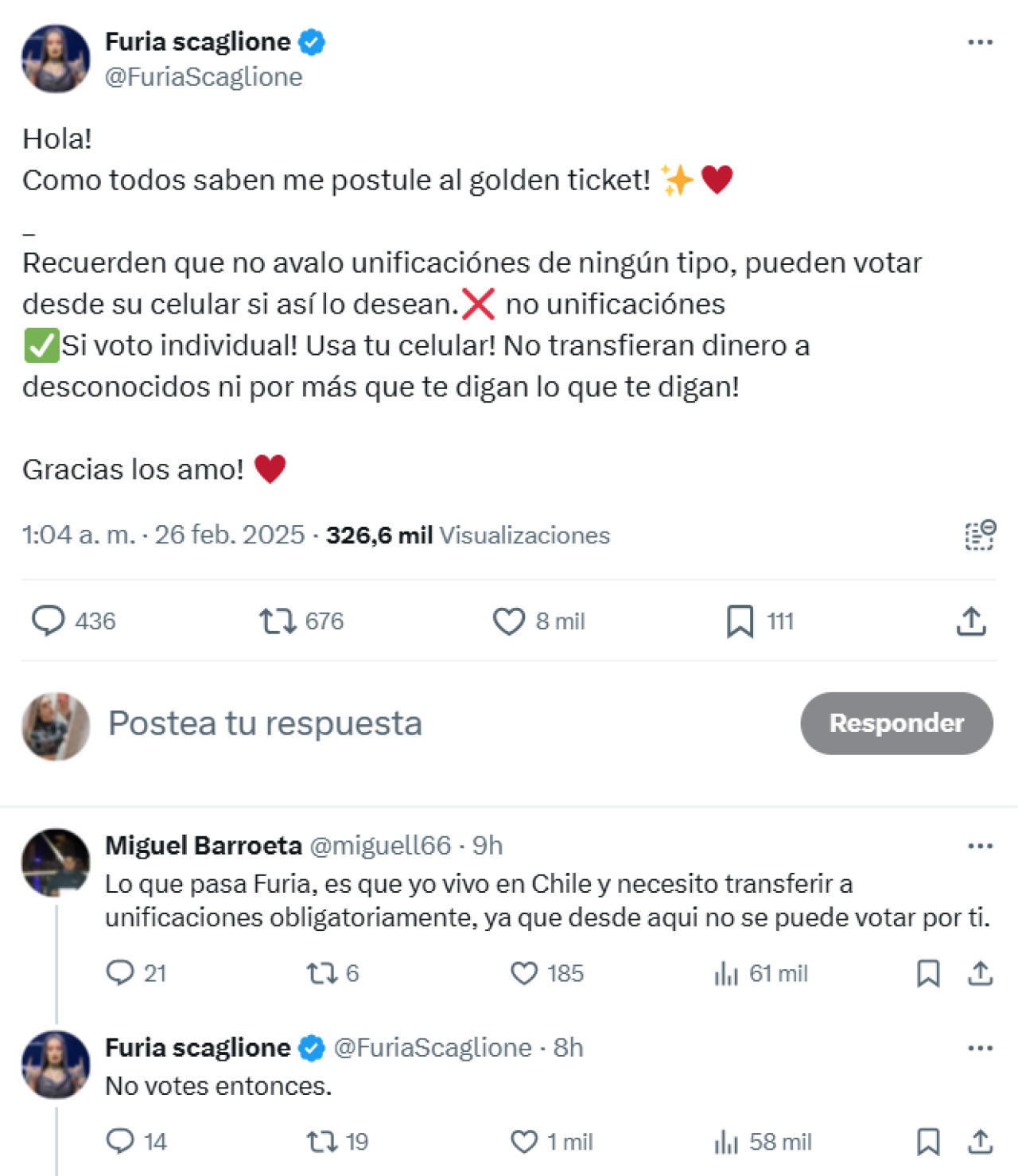Like the main post with 8 mil likes
This screenshot has height=1176, width=1018.
click(509, 621)
